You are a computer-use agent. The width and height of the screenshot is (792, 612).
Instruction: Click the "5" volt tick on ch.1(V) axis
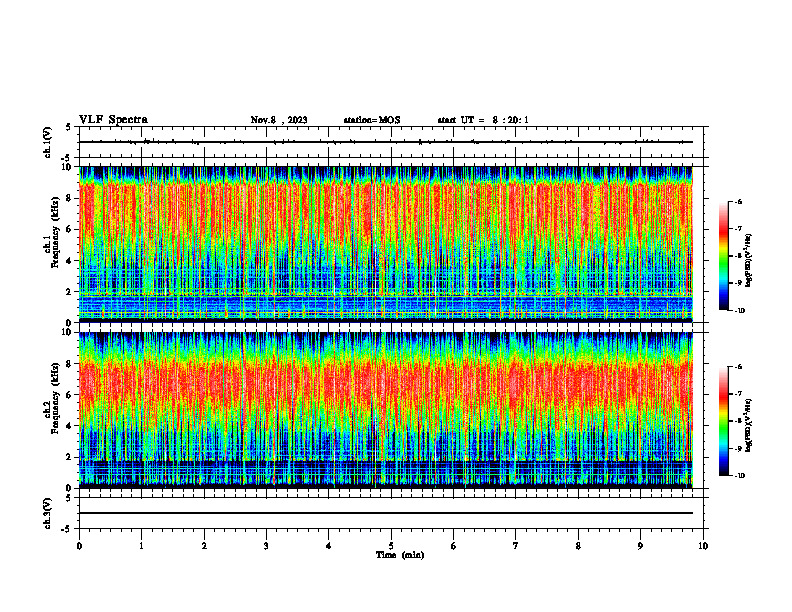click(x=68, y=127)
